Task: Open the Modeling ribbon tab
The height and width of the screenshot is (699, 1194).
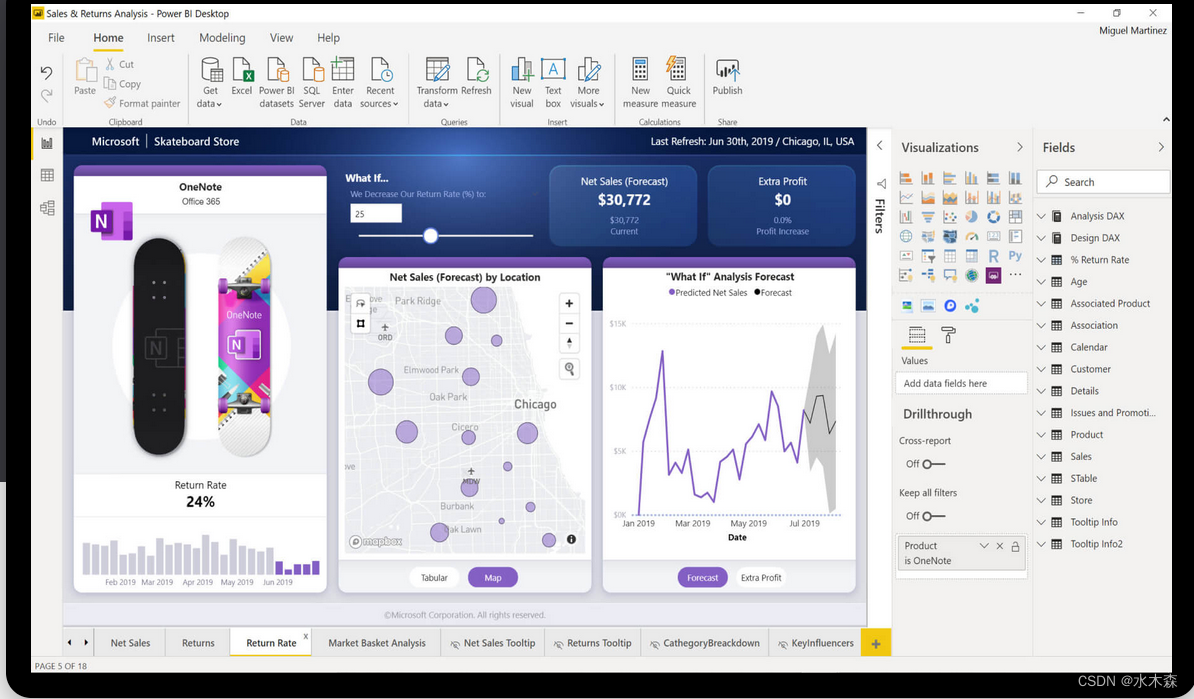Action: coord(222,37)
